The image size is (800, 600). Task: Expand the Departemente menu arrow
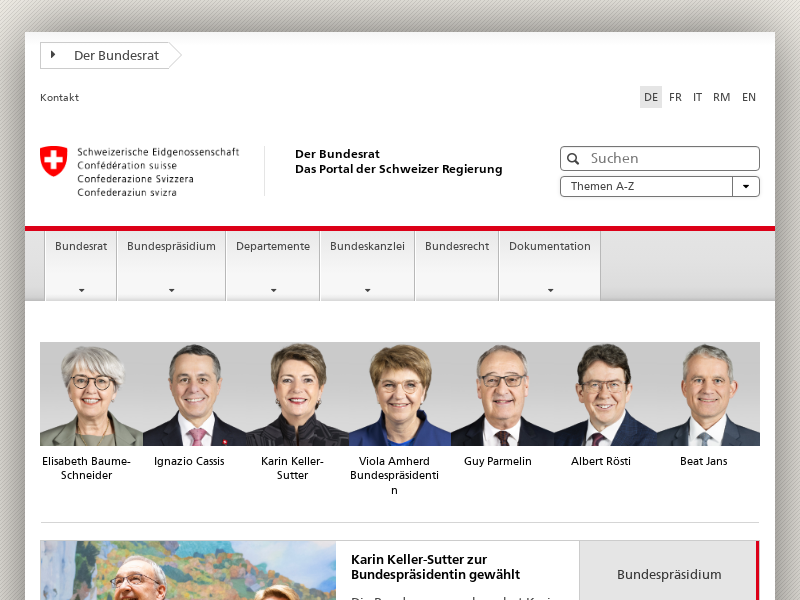coord(273,290)
